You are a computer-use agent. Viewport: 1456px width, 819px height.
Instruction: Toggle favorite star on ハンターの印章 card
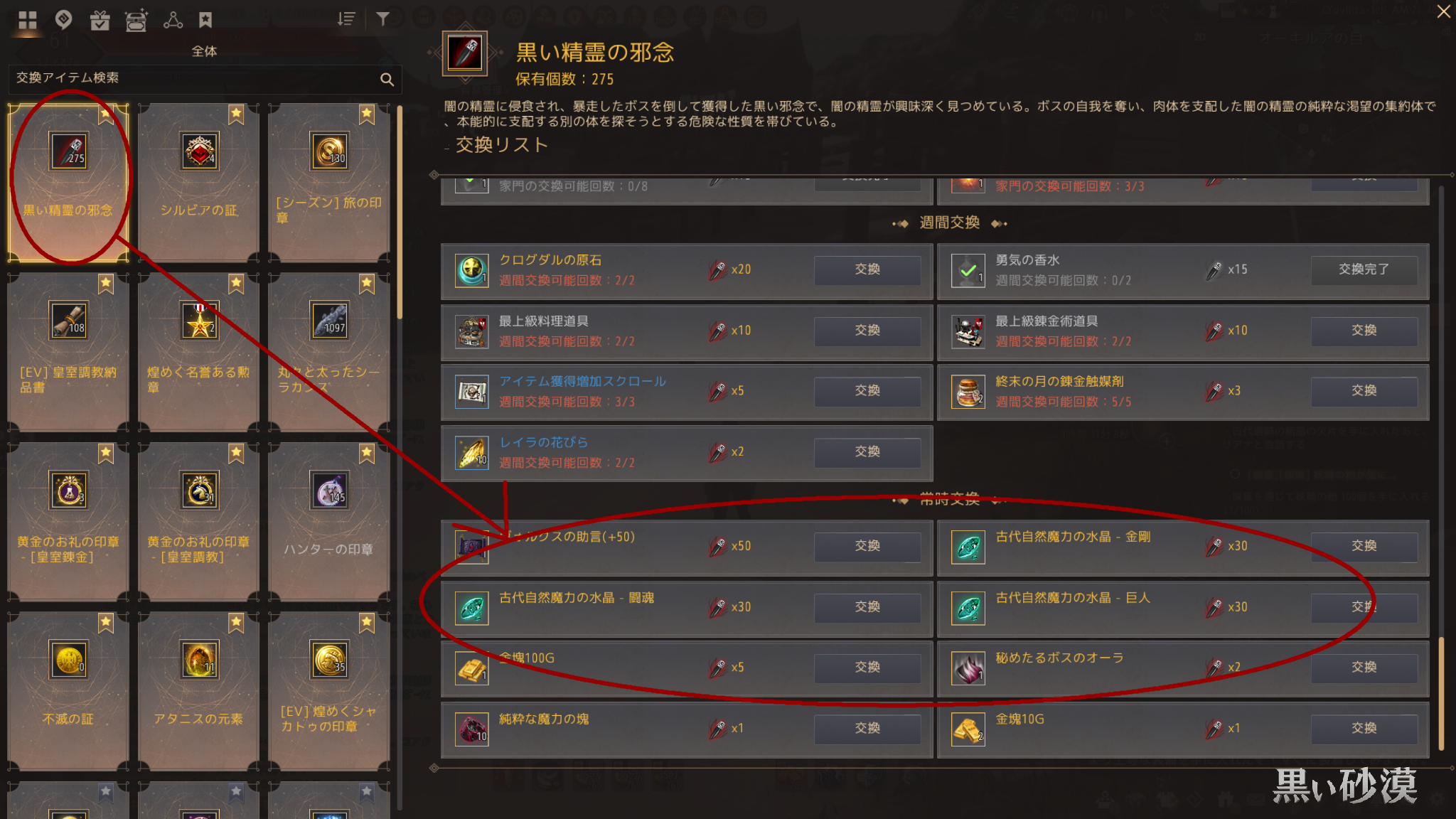click(367, 453)
